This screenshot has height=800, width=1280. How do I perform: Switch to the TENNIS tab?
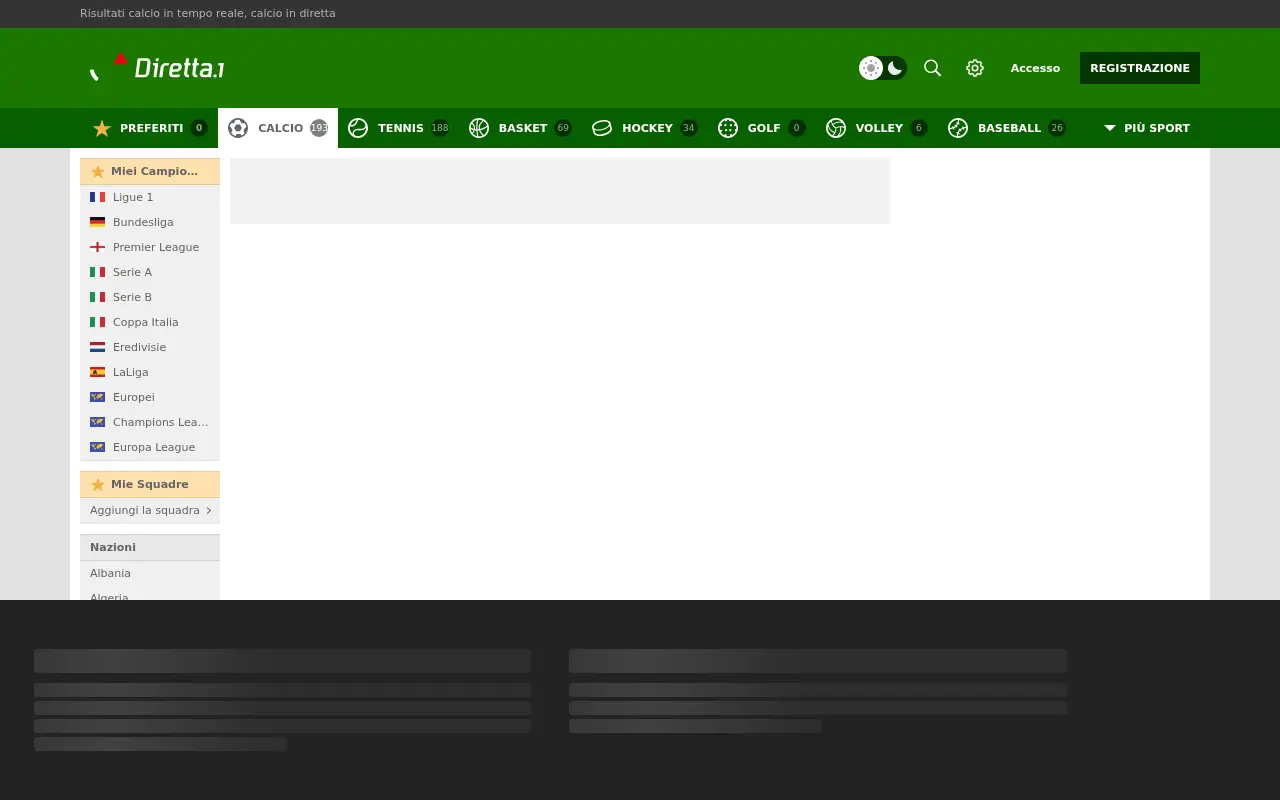click(x=398, y=128)
